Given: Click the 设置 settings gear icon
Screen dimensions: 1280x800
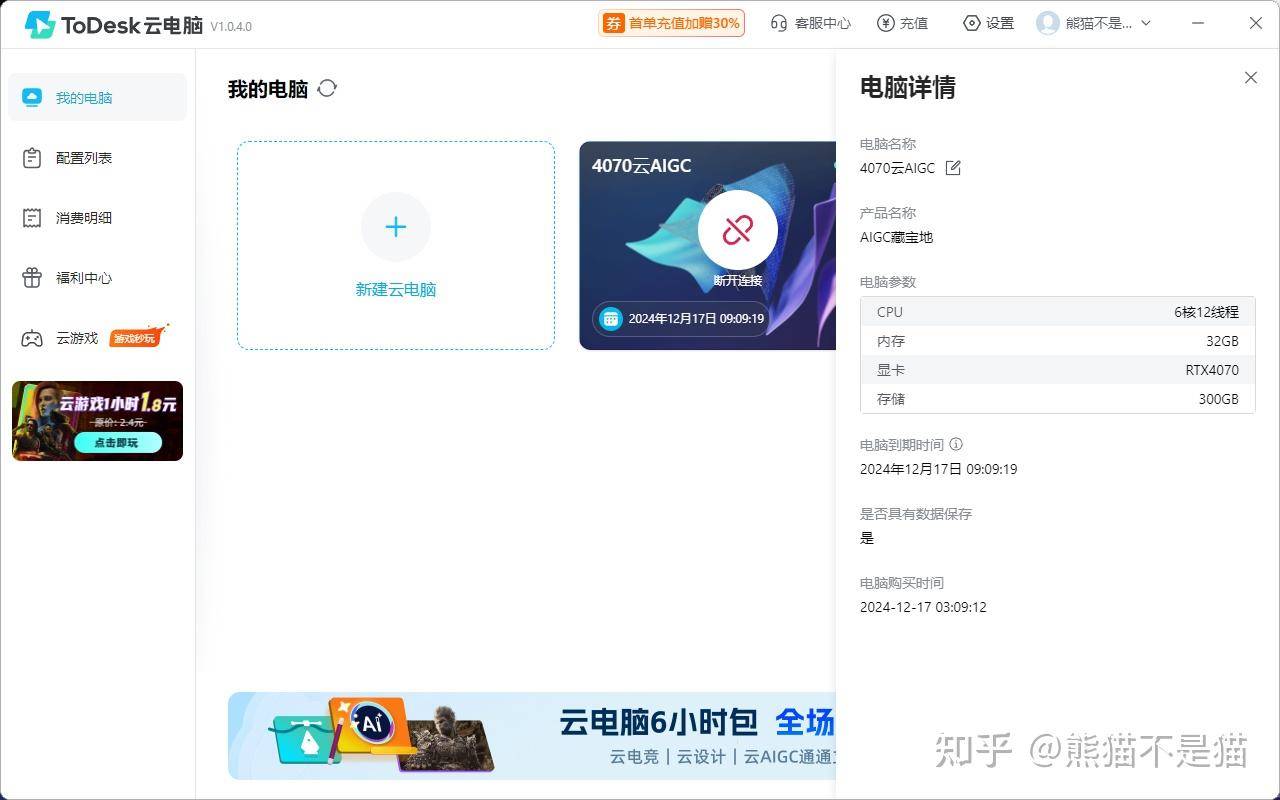Looking at the screenshot, I should (971, 23).
